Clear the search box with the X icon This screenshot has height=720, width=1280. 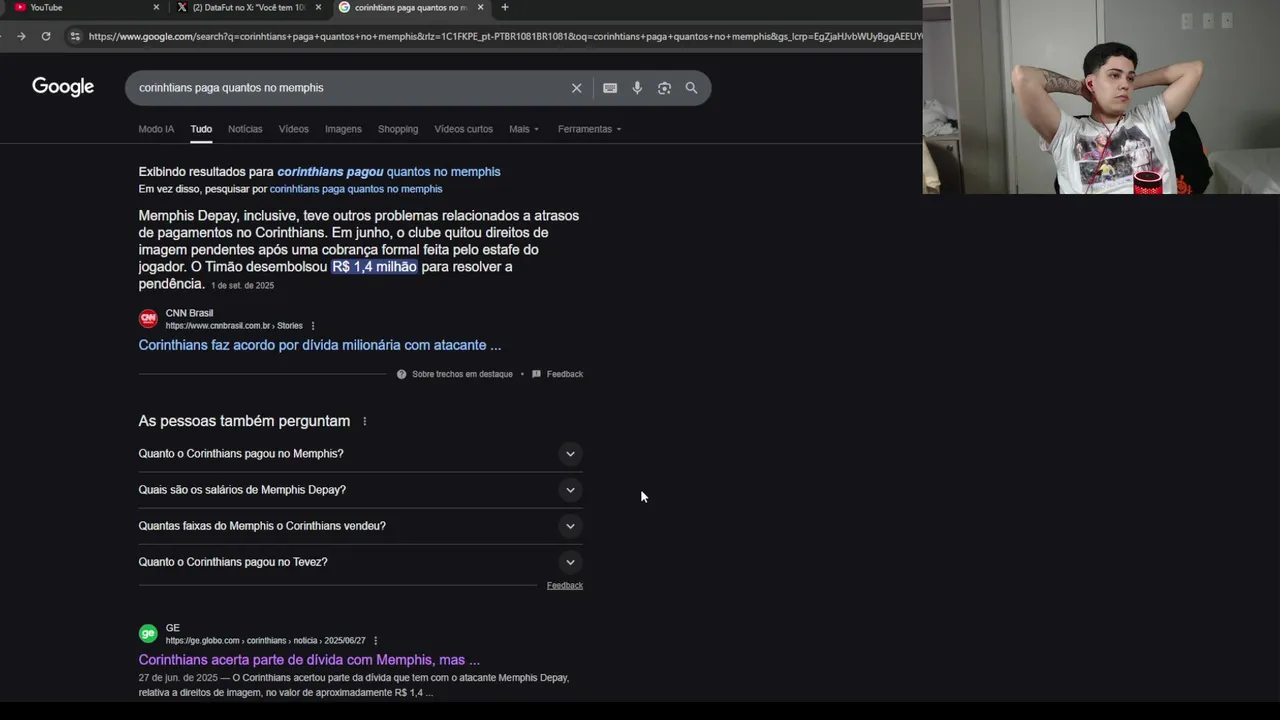tap(576, 88)
